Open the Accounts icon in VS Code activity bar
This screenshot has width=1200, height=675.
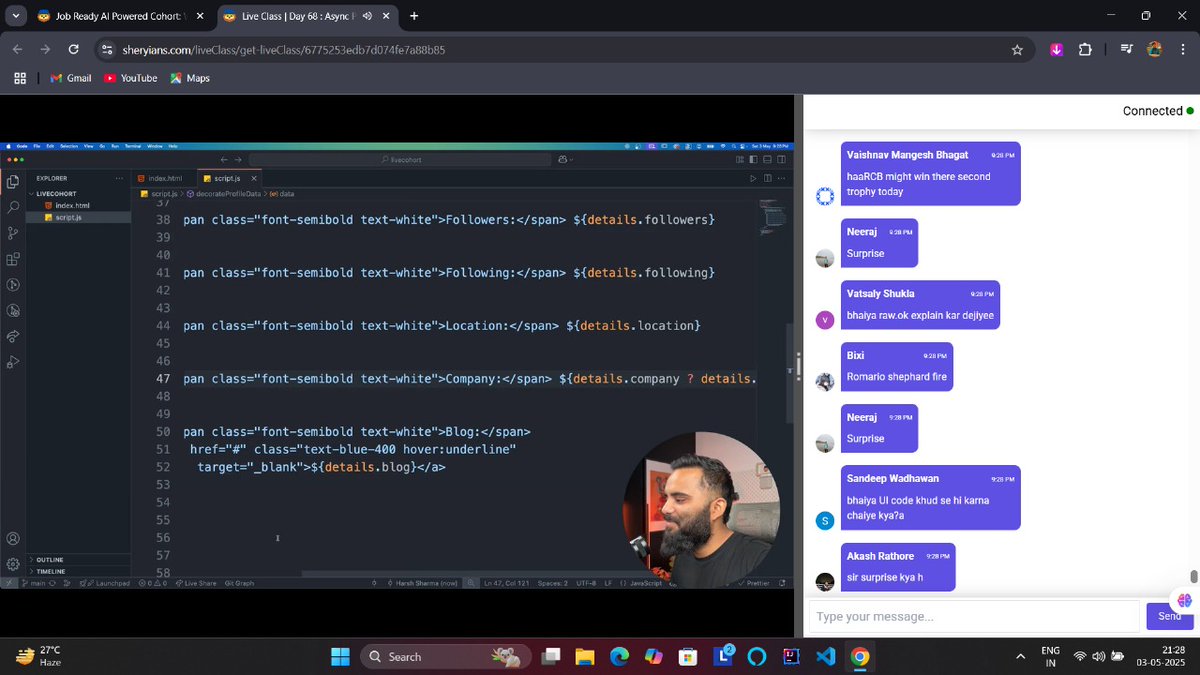(13, 538)
